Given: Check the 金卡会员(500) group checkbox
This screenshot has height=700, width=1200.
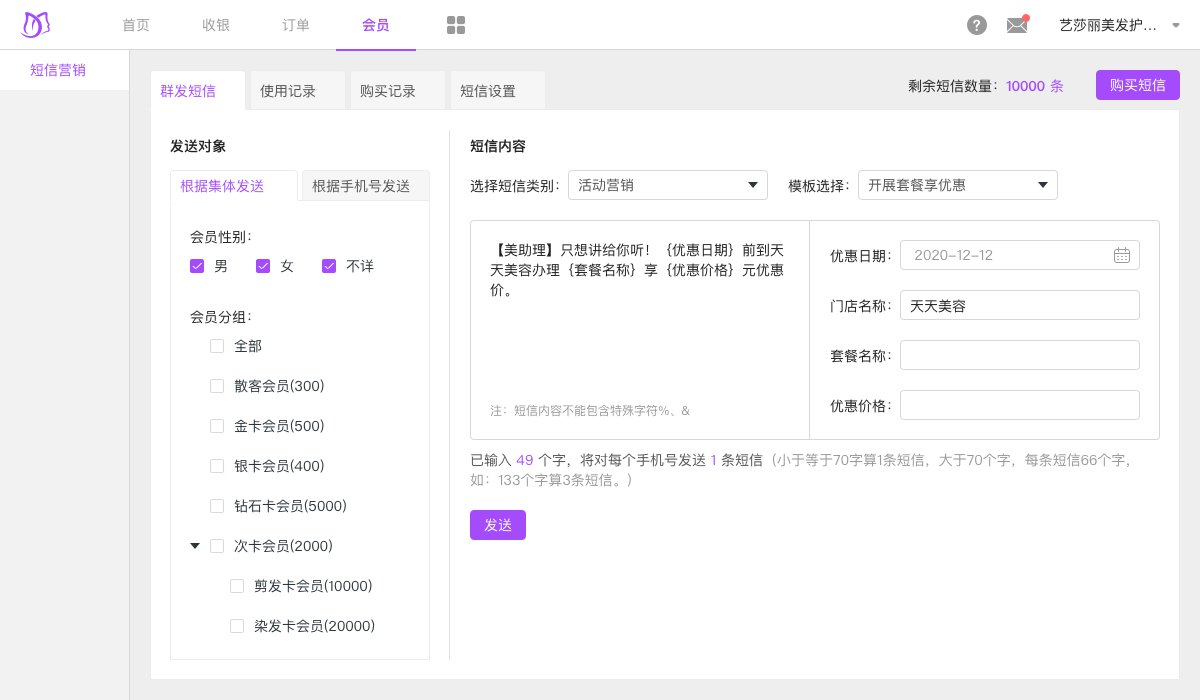Looking at the screenshot, I should tap(217, 426).
